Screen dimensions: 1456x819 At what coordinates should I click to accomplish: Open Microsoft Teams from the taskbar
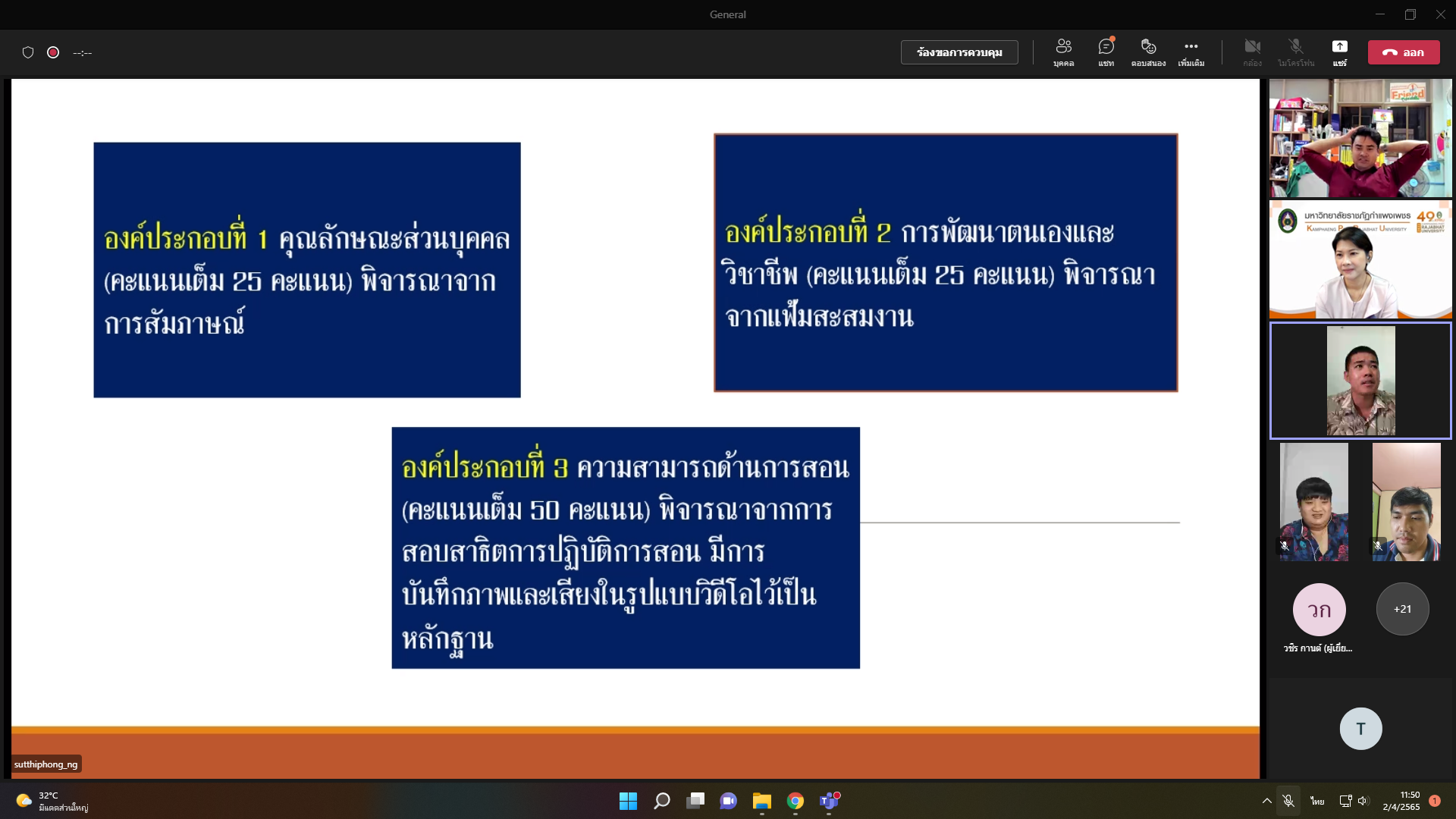tap(830, 801)
